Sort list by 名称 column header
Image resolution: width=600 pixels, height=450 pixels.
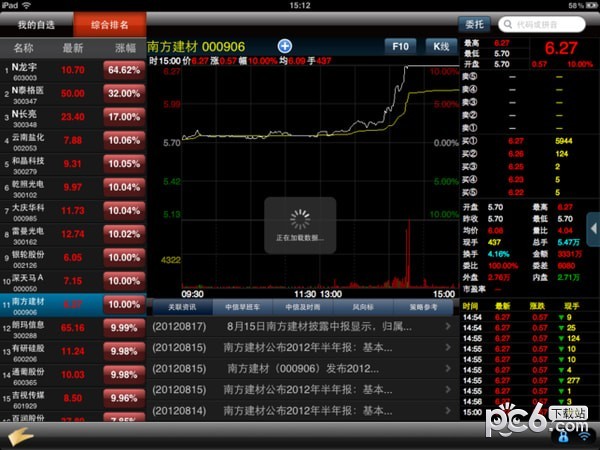pyautogui.click(x=23, y=48)
